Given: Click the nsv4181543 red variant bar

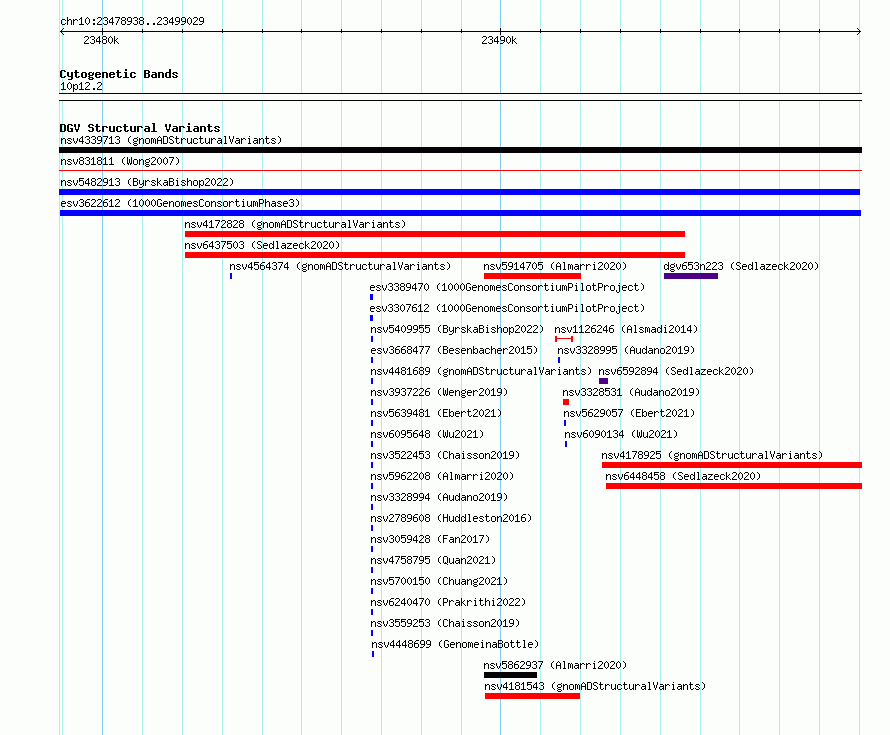Looking at the screenshot, I should [532, 696].
